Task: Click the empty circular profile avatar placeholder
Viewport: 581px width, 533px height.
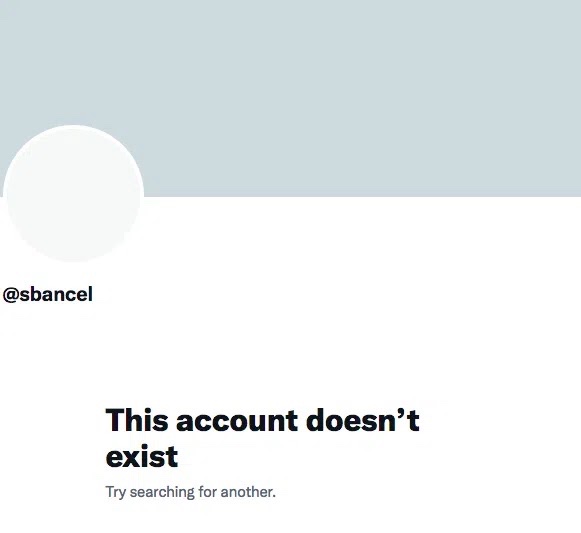Action: pyautogui.click(x=73, y=194)
